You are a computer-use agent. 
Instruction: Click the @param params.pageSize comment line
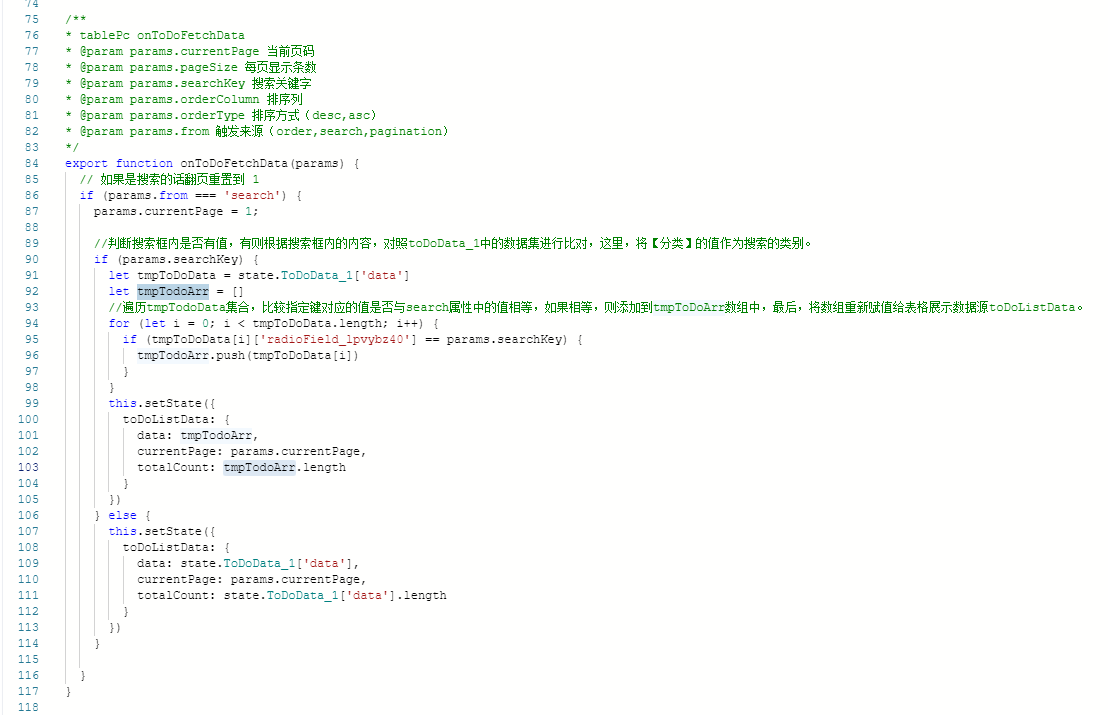tap(191, 67)
